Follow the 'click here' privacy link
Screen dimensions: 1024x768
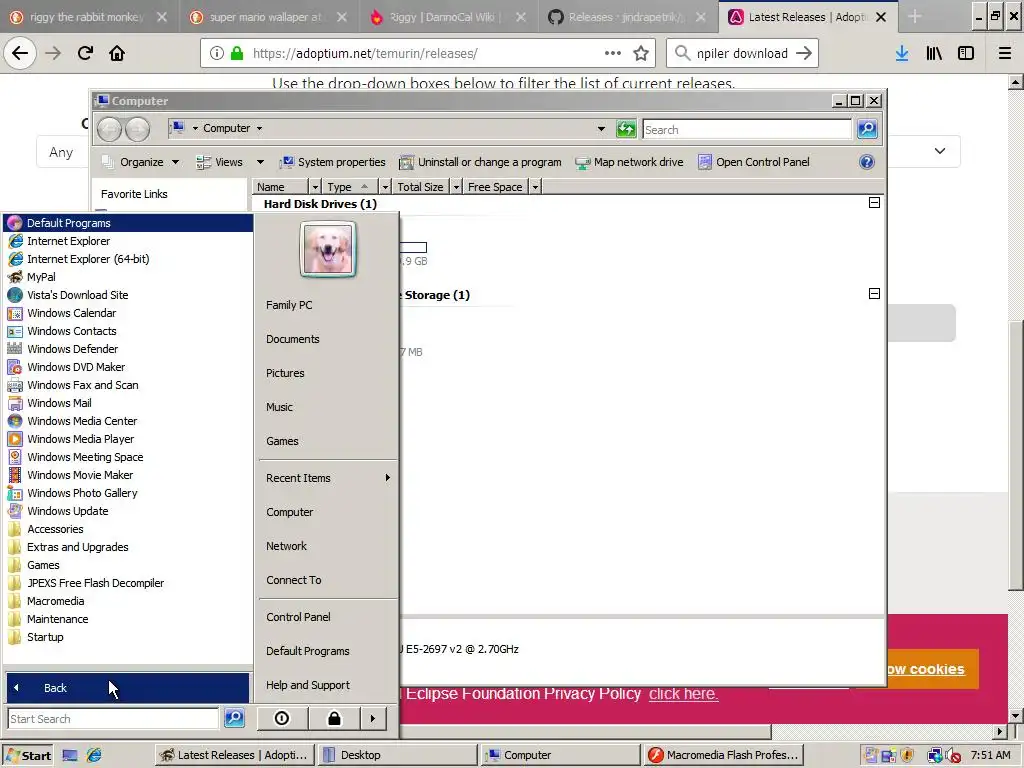tap(683, 694)
